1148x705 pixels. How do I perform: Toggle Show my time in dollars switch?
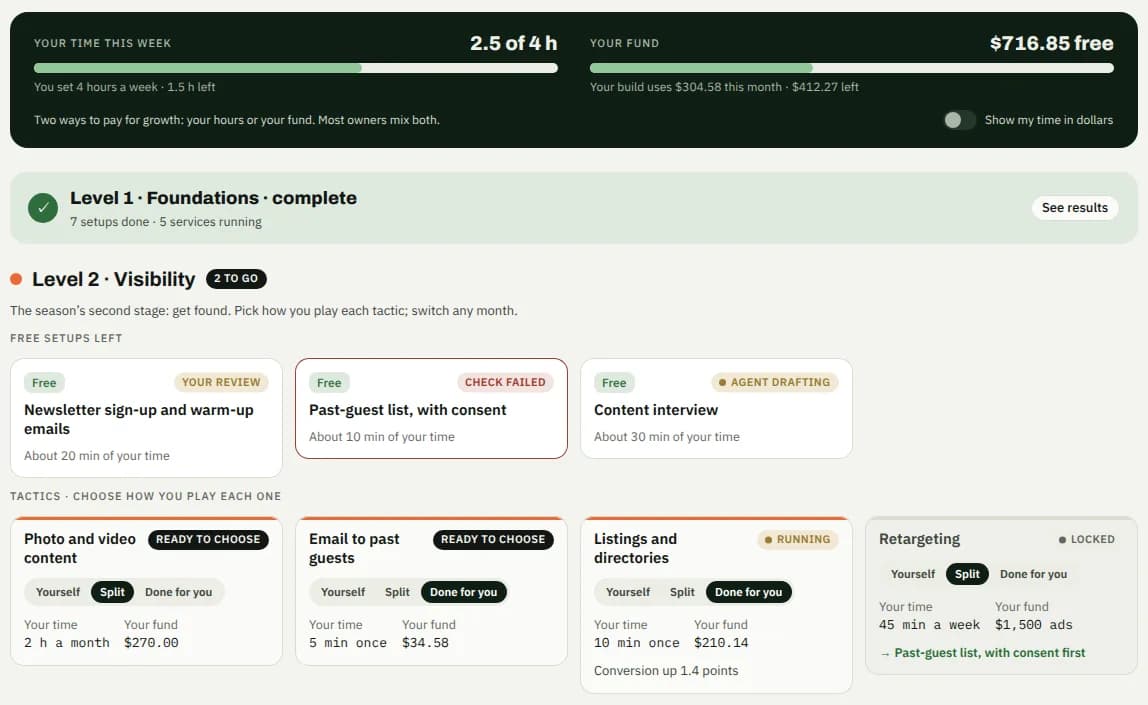(959, 120)
